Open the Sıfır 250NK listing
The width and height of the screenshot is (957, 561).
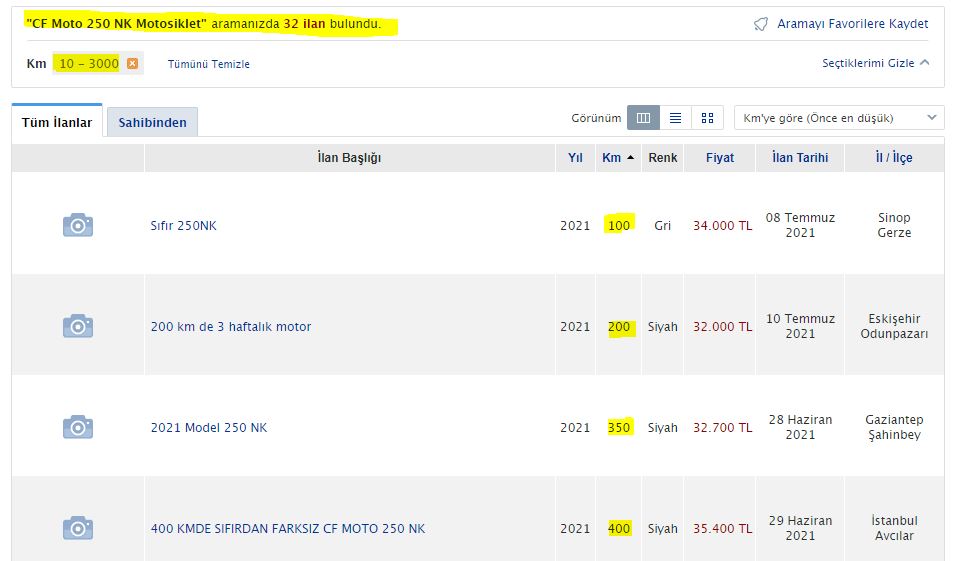[x=183, y=226]
